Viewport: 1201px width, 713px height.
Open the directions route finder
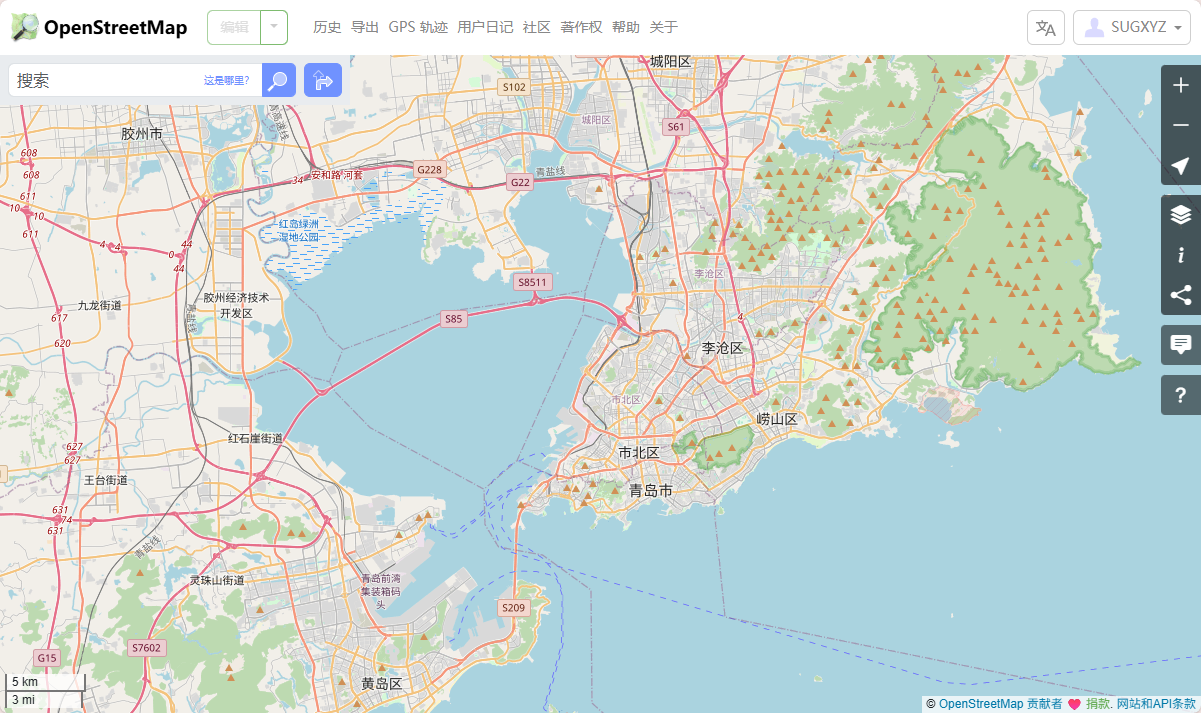click(x=322, y=81)
